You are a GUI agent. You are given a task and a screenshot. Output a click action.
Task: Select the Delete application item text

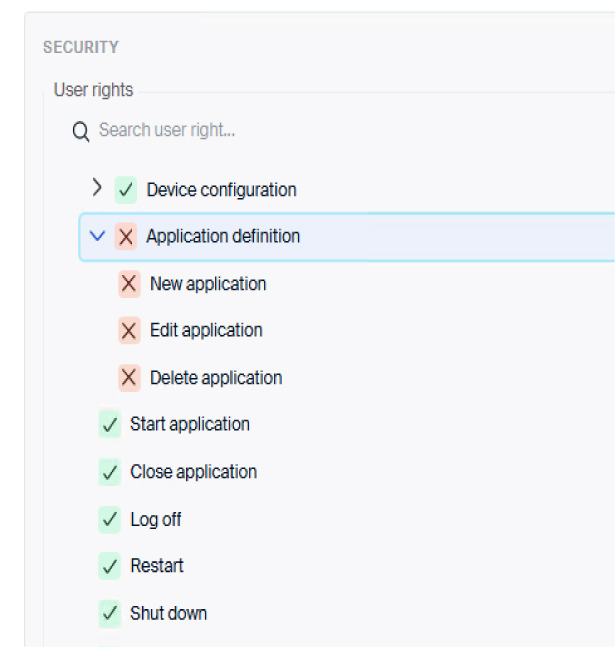click(x=216, y=378)
